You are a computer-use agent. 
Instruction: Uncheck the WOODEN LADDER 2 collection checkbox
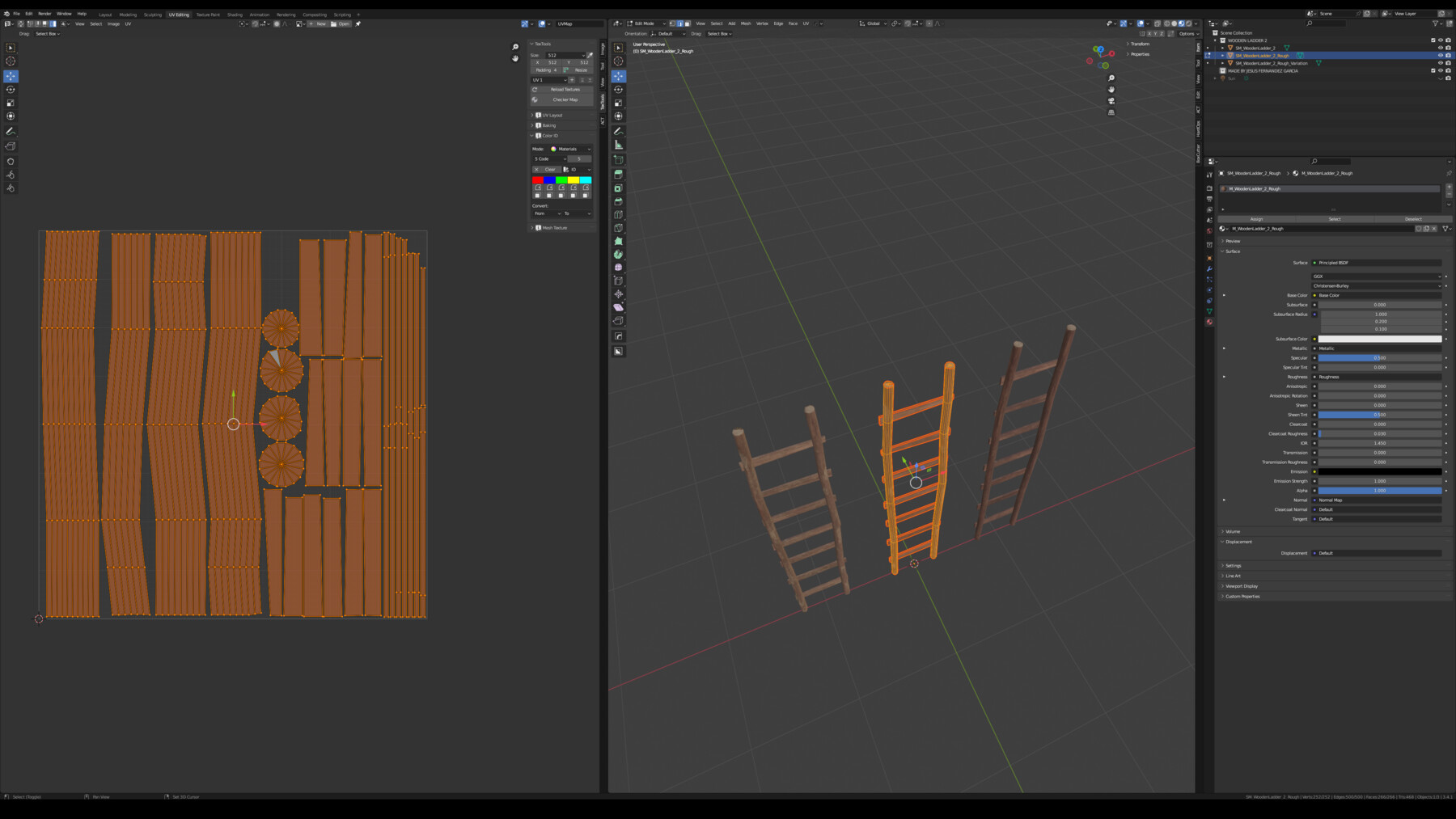click(1433, 40)
